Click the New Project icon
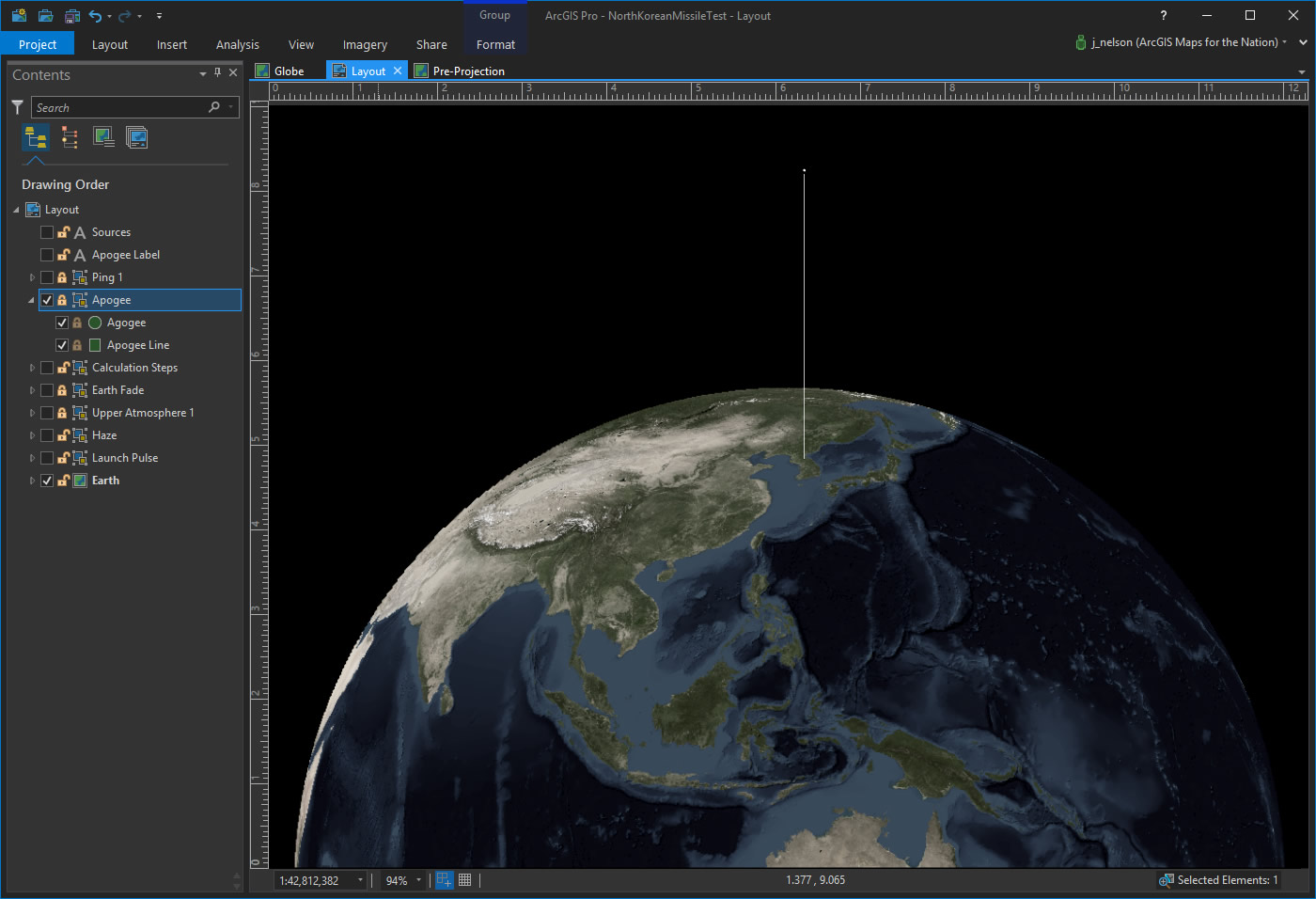This screenshot has width=1316, height=899. pos(19,16)
